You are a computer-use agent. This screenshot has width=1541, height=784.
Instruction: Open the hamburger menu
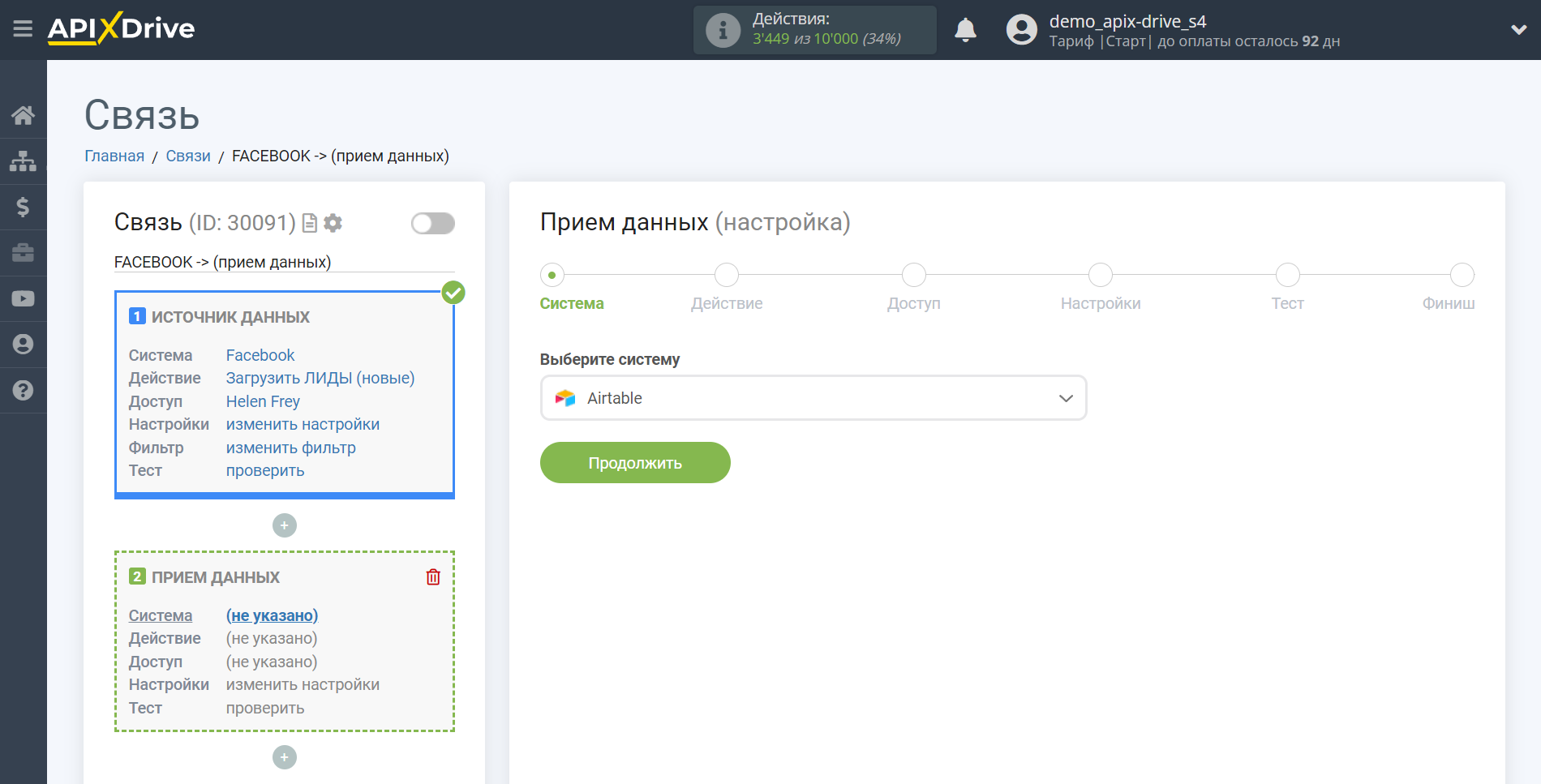(23, 29)
